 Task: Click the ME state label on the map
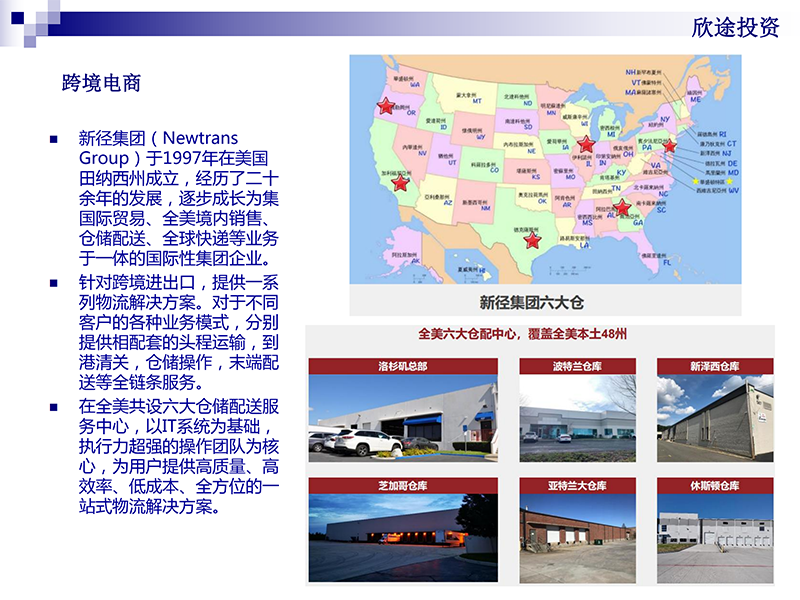[695, 99]
